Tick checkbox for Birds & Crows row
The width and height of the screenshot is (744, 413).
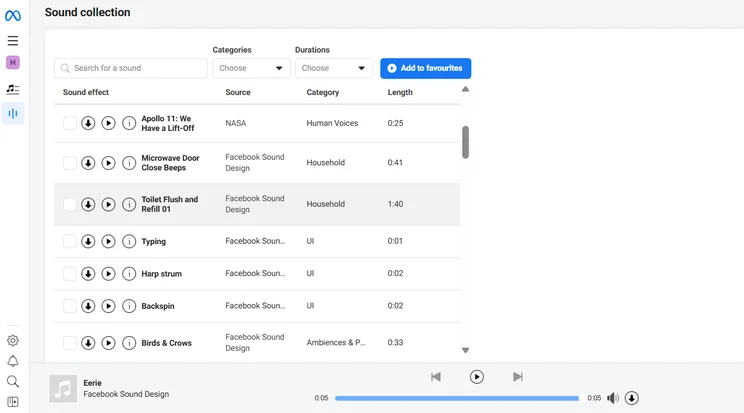(70, 343)
